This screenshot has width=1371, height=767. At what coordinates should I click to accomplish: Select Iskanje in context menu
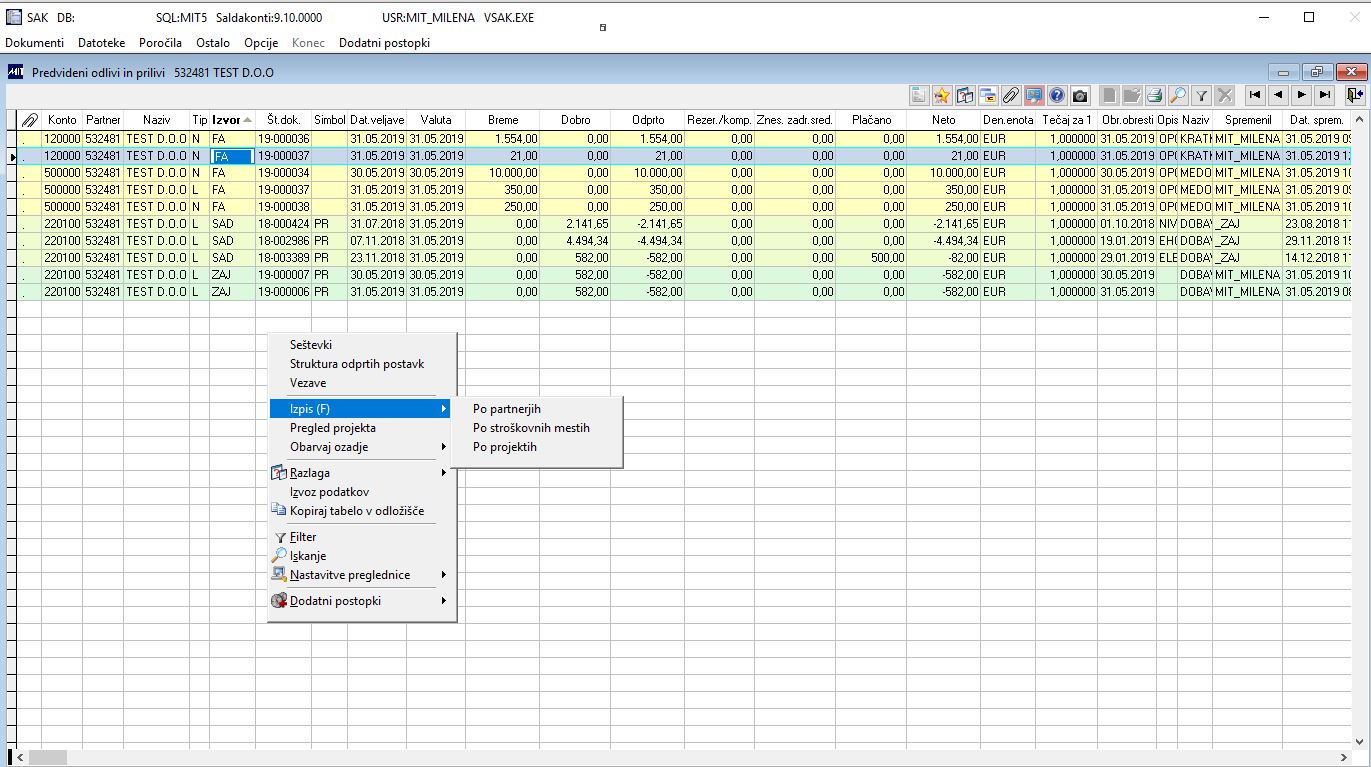point(362,556)
